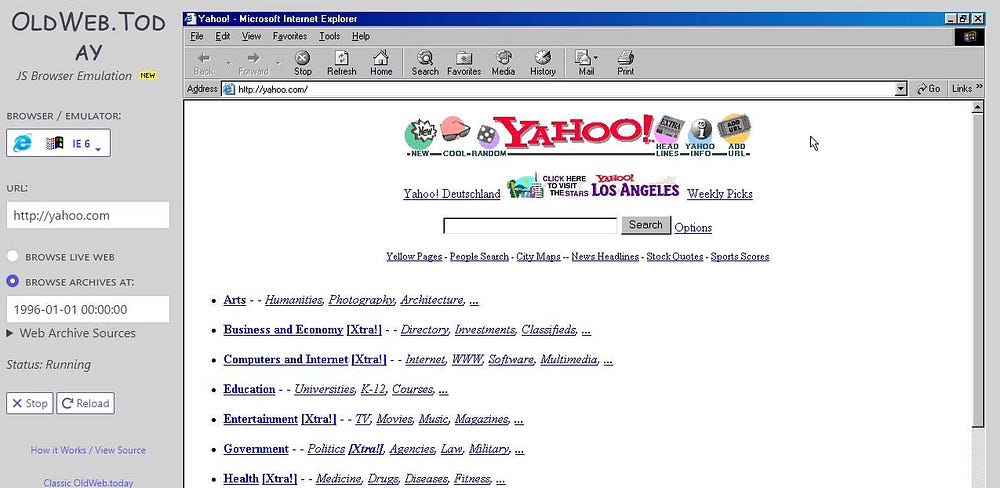Open Media from the toolbar
Image resolution: width=1000 pixels, height=488 pixels.
click(503, 63)
